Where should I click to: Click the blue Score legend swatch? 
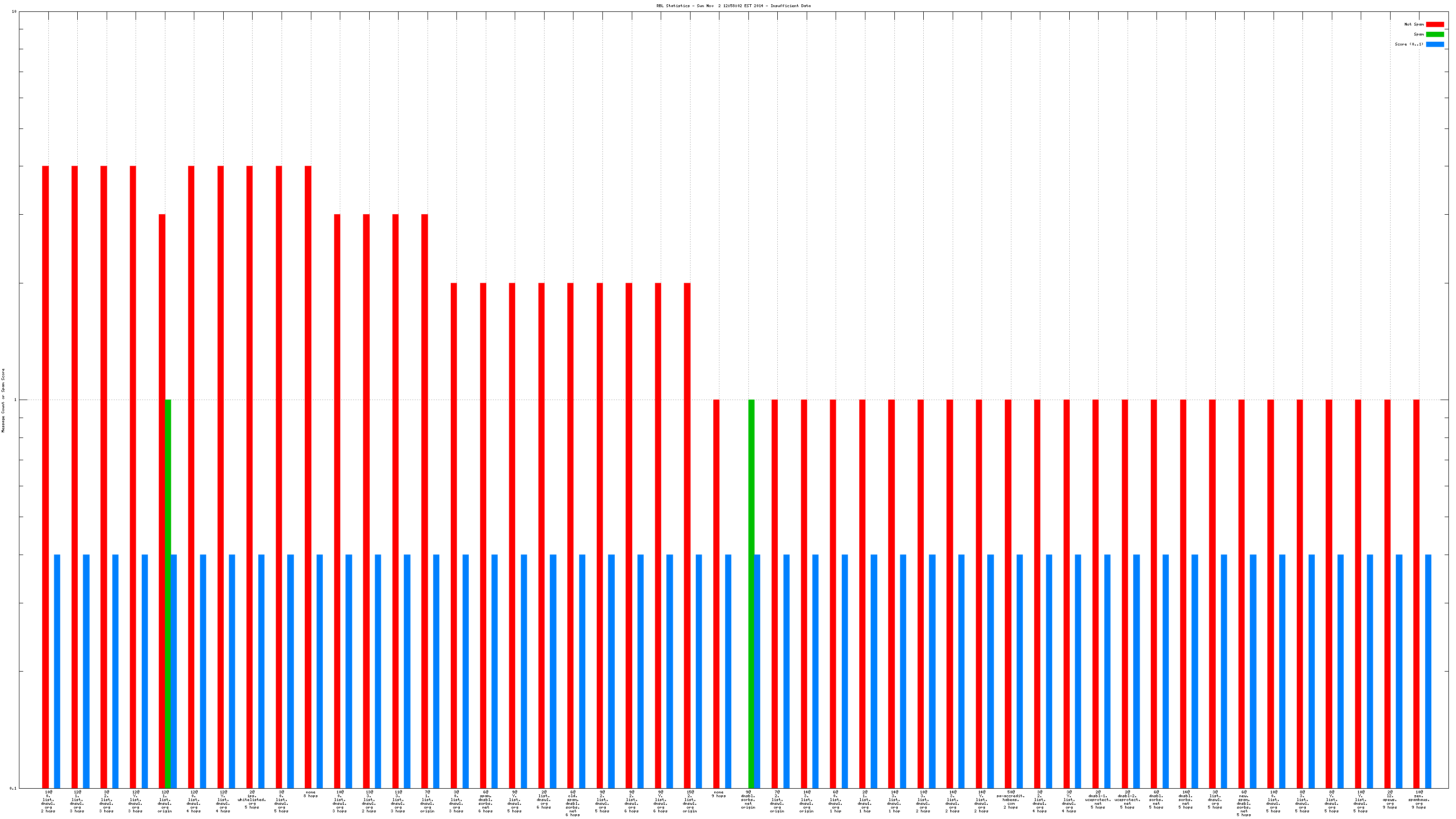click(x=1435, y=44)
